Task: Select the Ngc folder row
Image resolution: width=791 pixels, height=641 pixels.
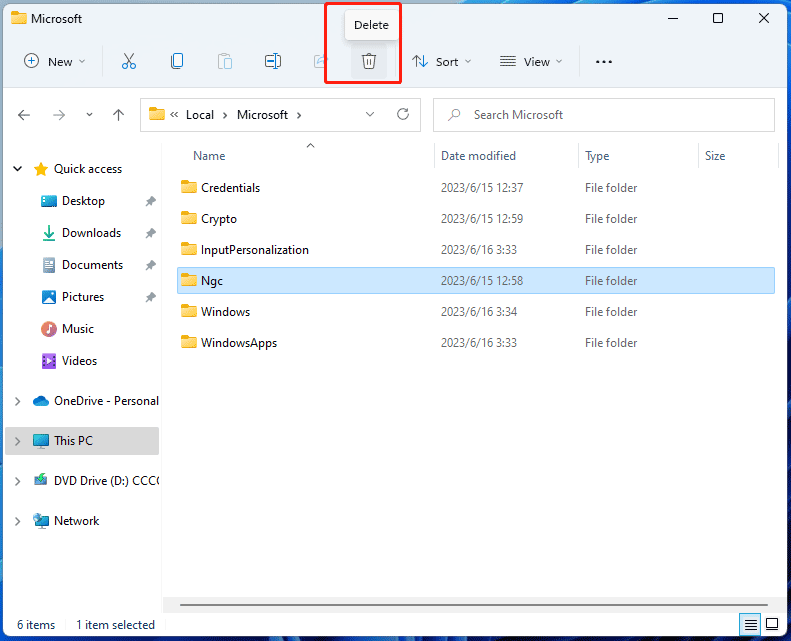Action: pyautogui.click(x=476, y=281)
